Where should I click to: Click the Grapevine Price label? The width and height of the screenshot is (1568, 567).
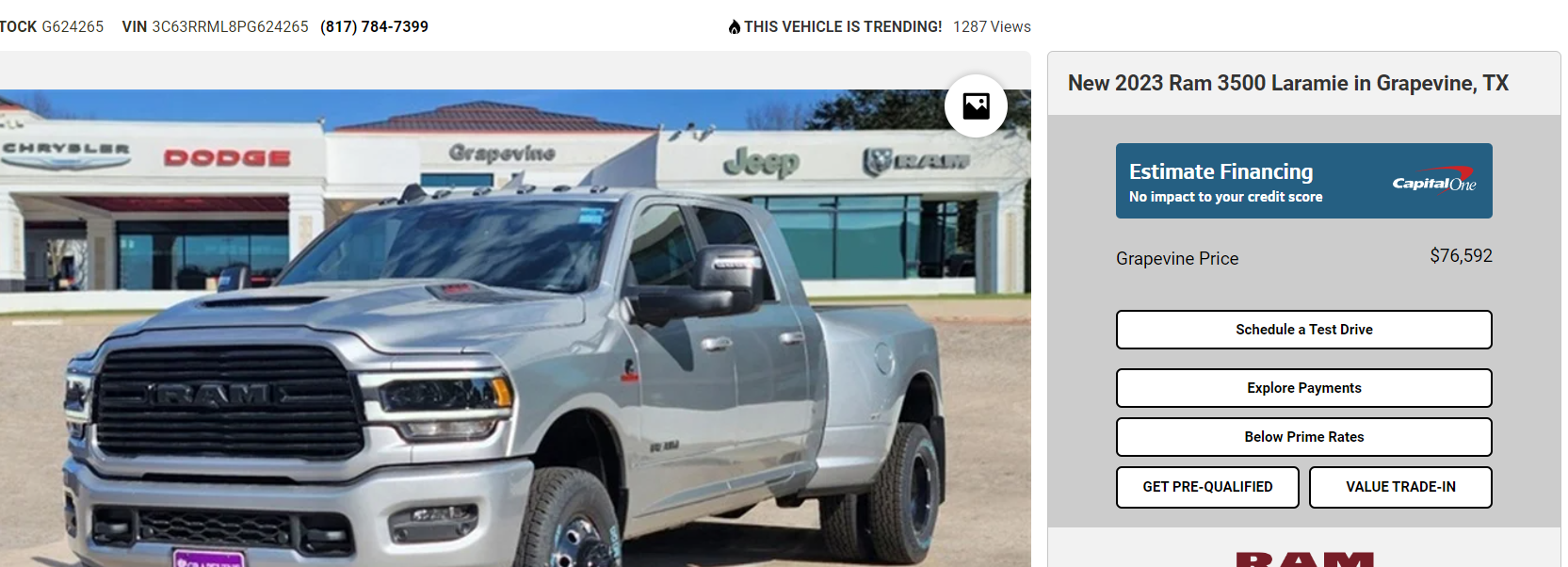coord(1177,259)
